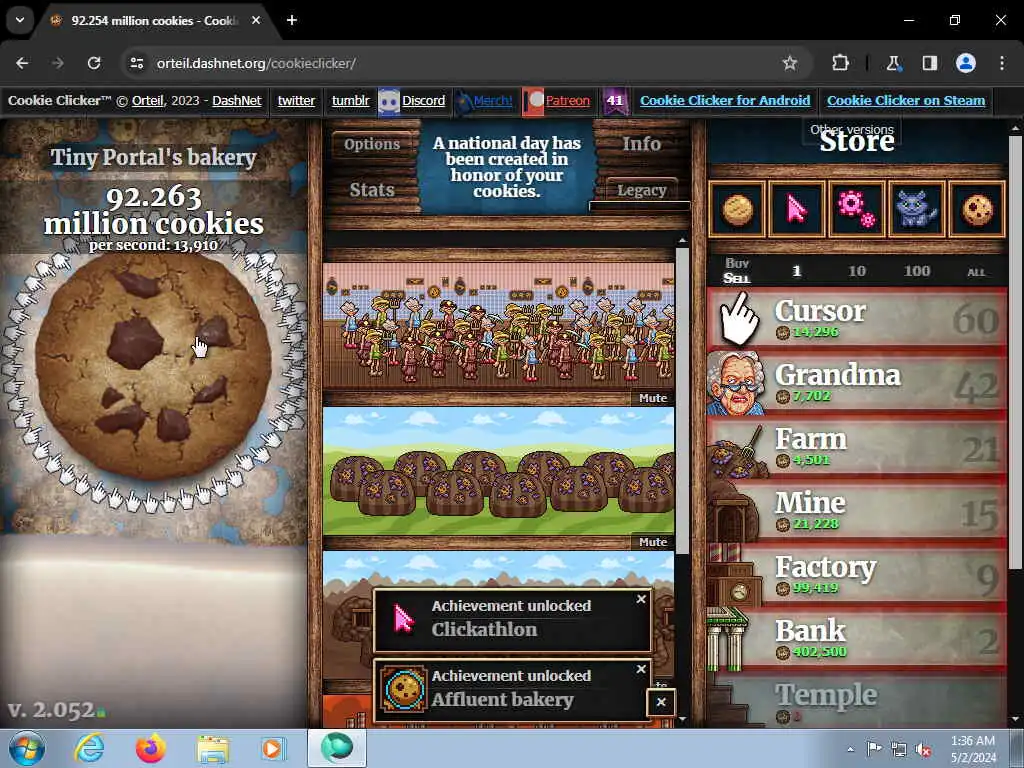Read the news ticker about a national day
This screenshot has width=1024, height=768.
point(506,167)
